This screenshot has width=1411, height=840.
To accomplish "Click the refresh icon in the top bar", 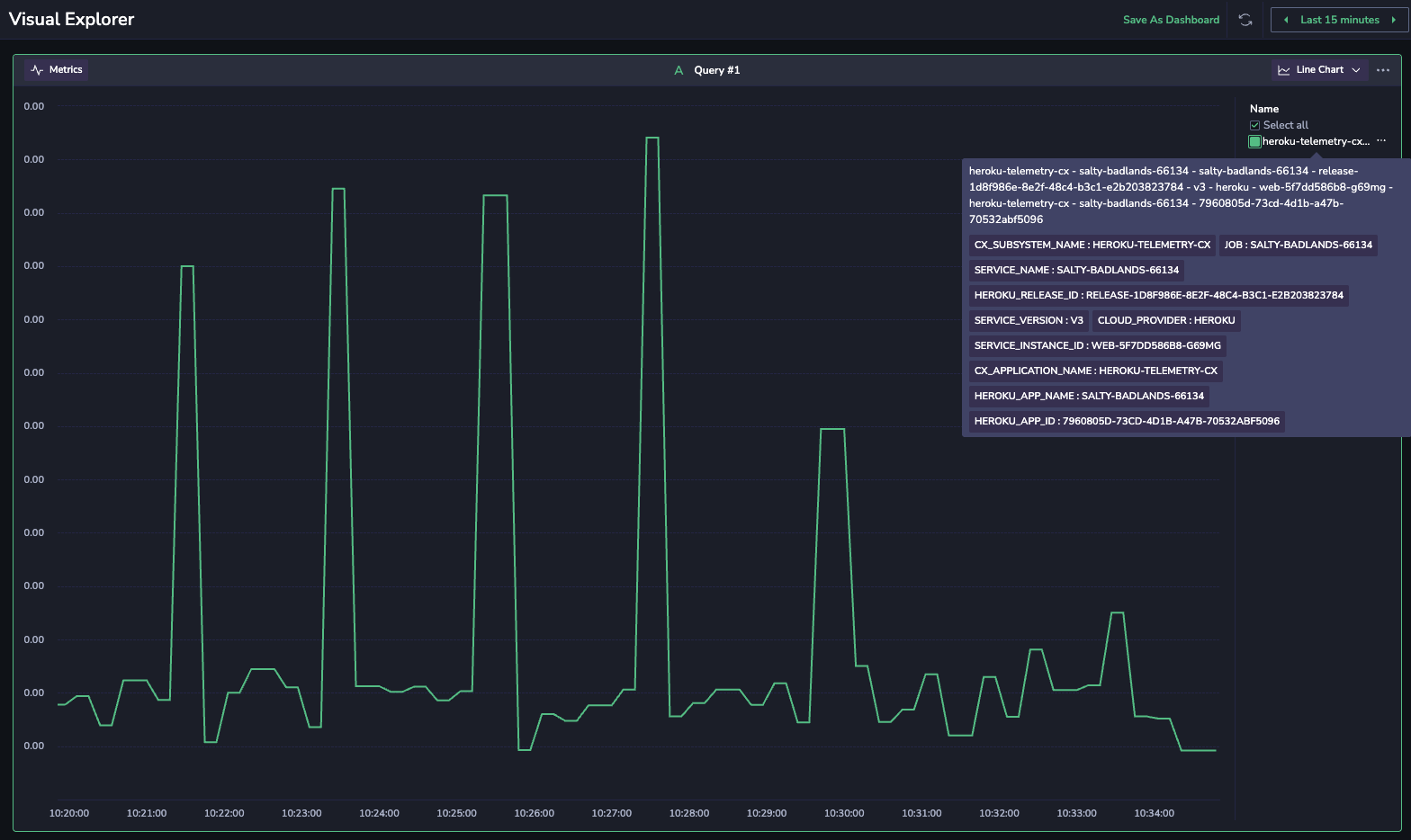I will point(1245,20).
